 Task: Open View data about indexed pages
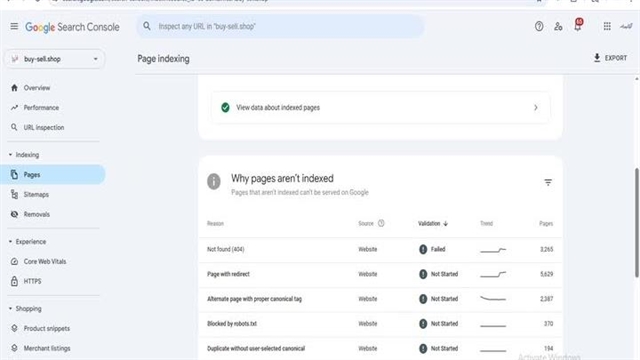380,108
